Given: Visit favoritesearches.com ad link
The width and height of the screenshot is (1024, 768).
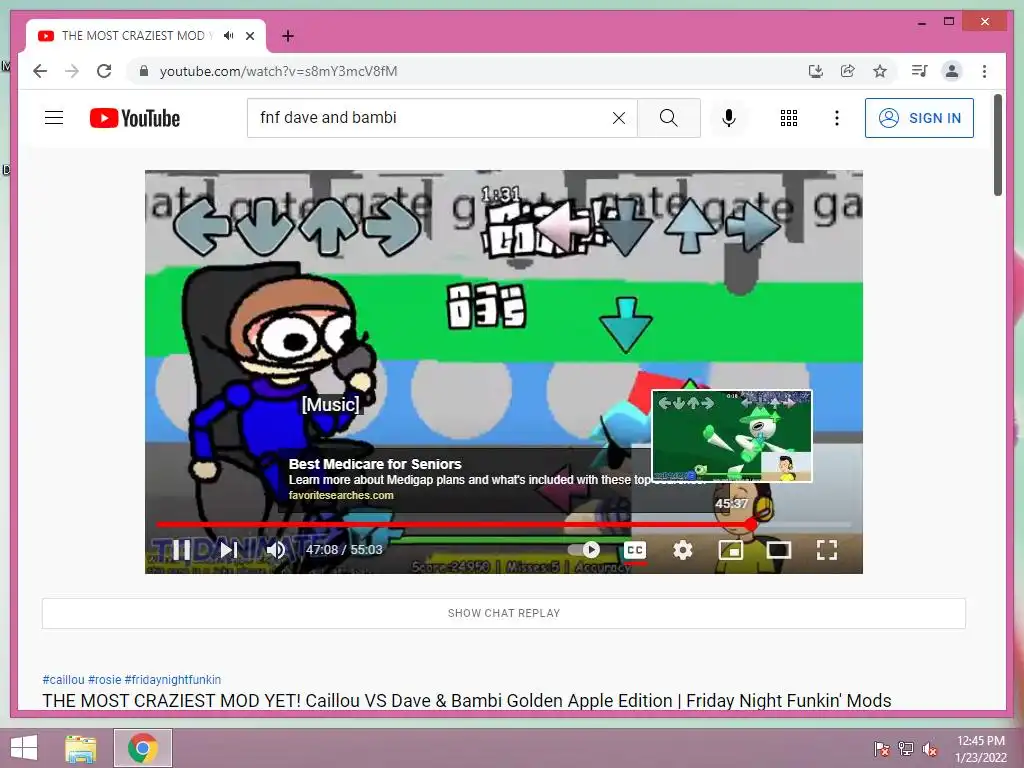Looking at the screenshot, I should pos(341,495).
